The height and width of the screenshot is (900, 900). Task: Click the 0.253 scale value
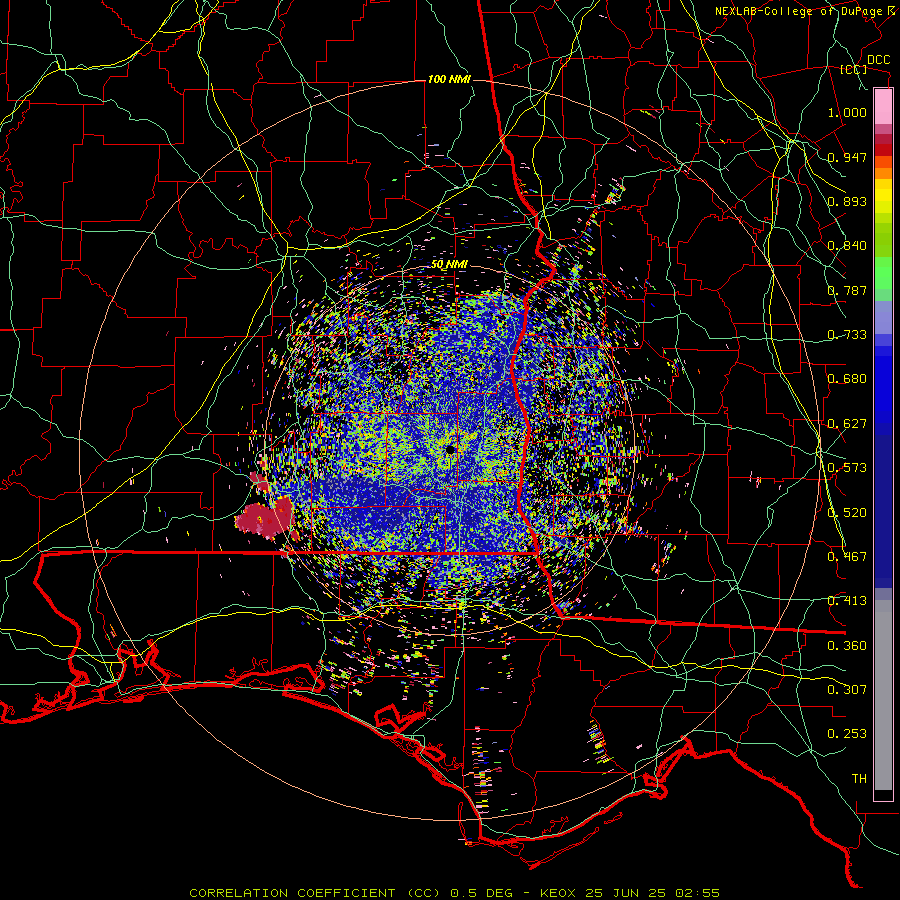[847, 734]
